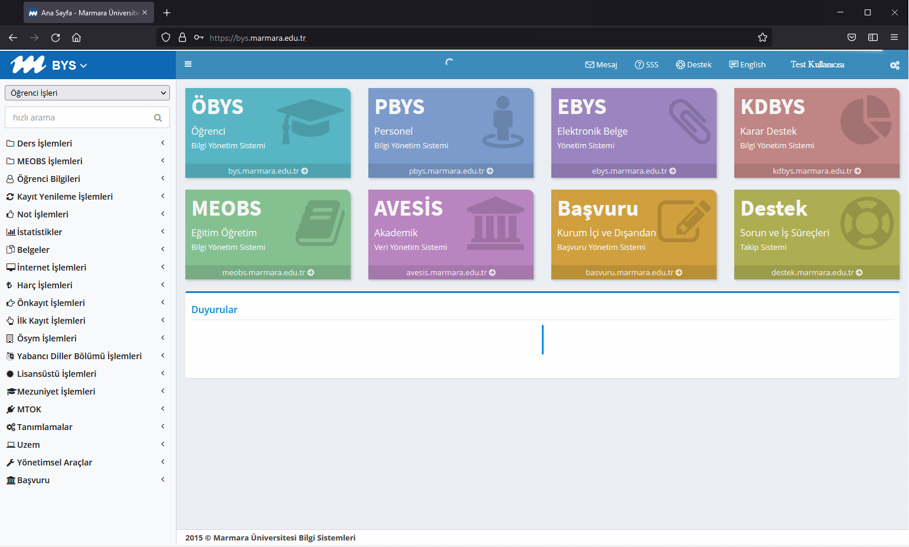The width and height of the screenshot is (909, 547).
Task: Follow the ebys.marmara.edu.tr link
Action: [634, 171]
